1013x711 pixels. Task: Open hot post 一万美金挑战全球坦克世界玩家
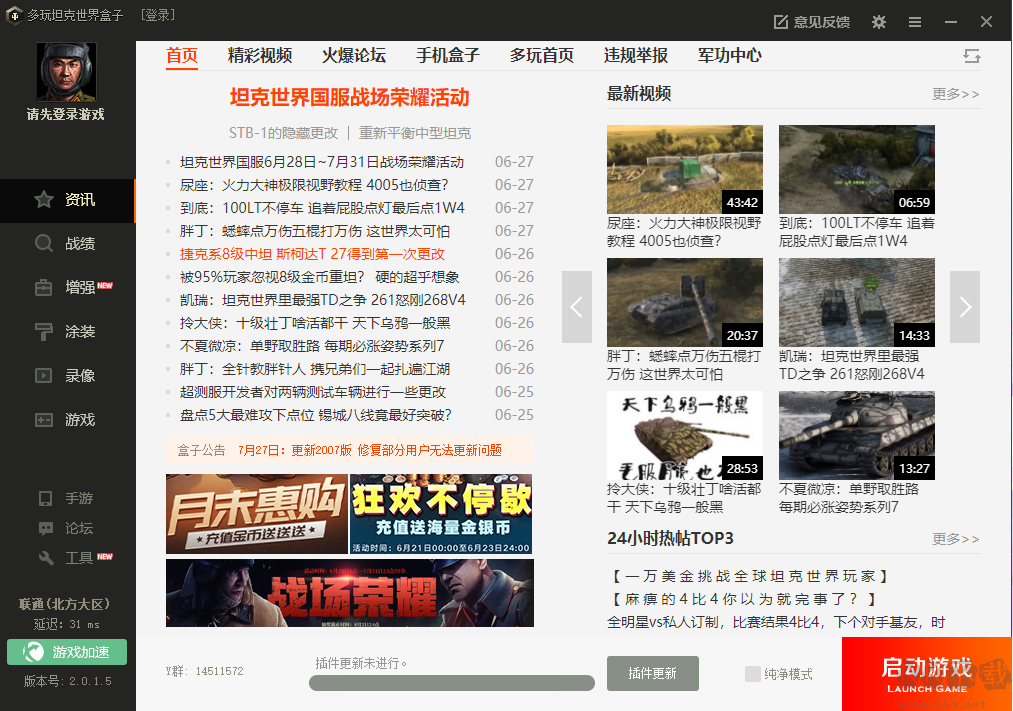coord(749,576)
